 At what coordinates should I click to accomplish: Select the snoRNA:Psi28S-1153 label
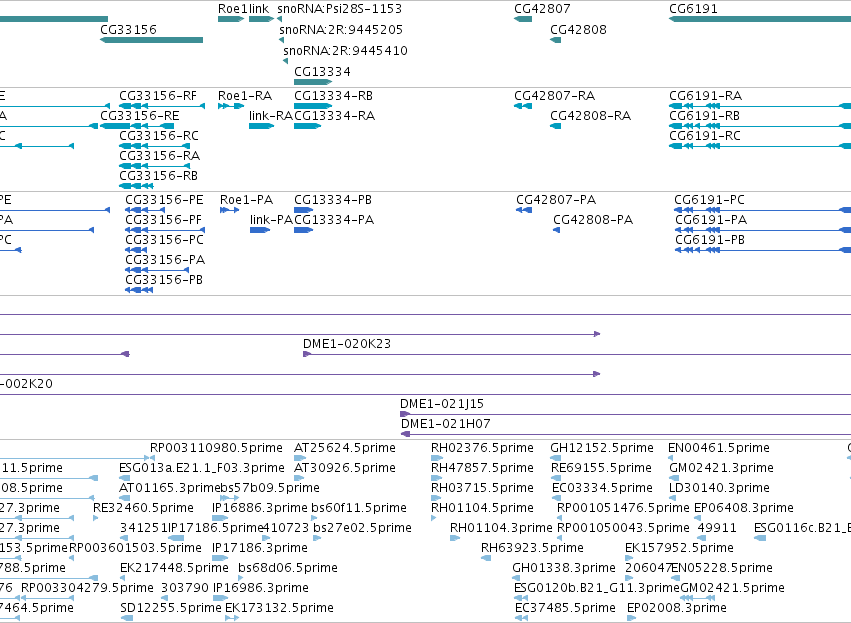340,9
